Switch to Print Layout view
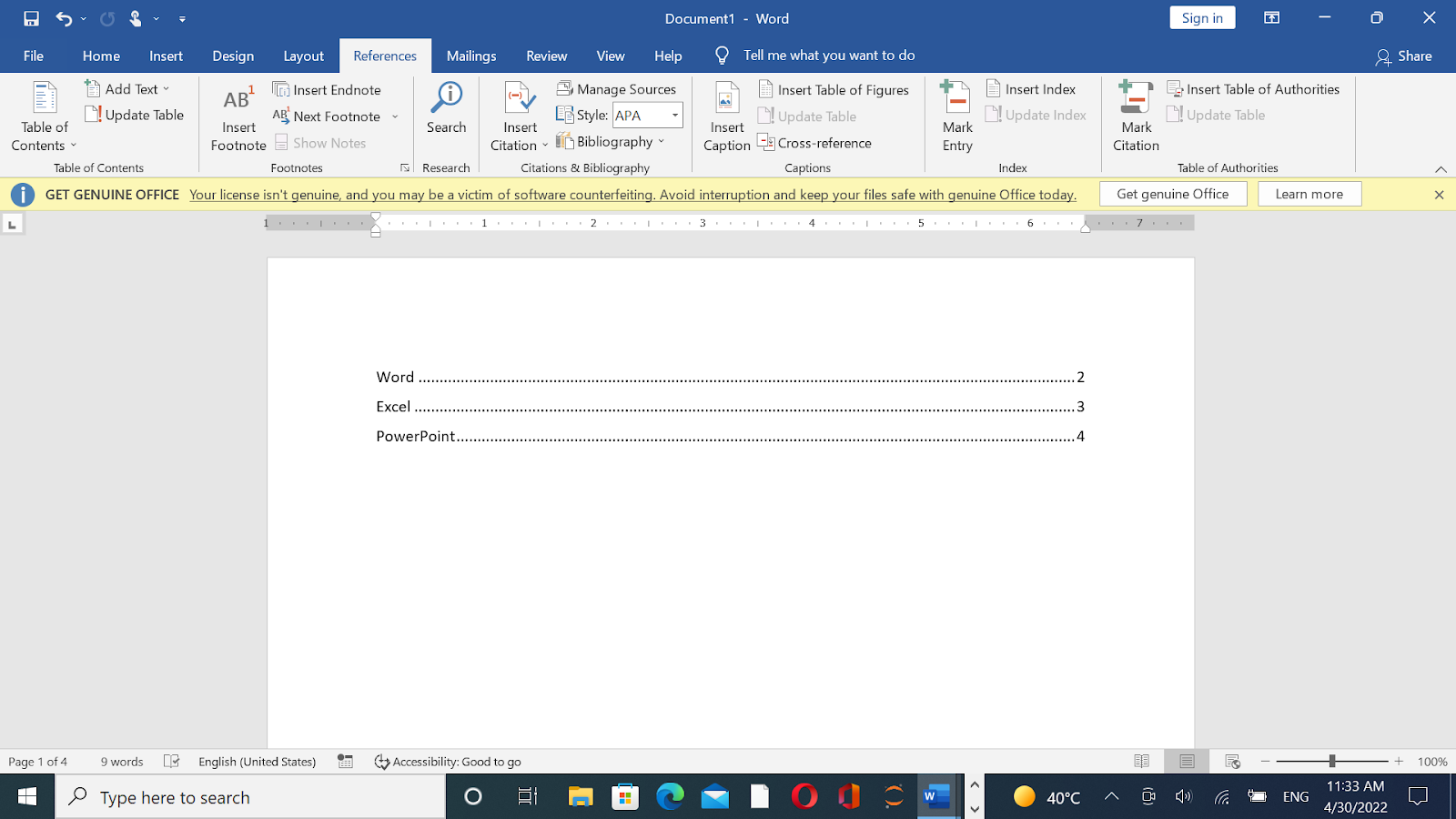The image size is (1456, 819). click(x=1187, y=762)
